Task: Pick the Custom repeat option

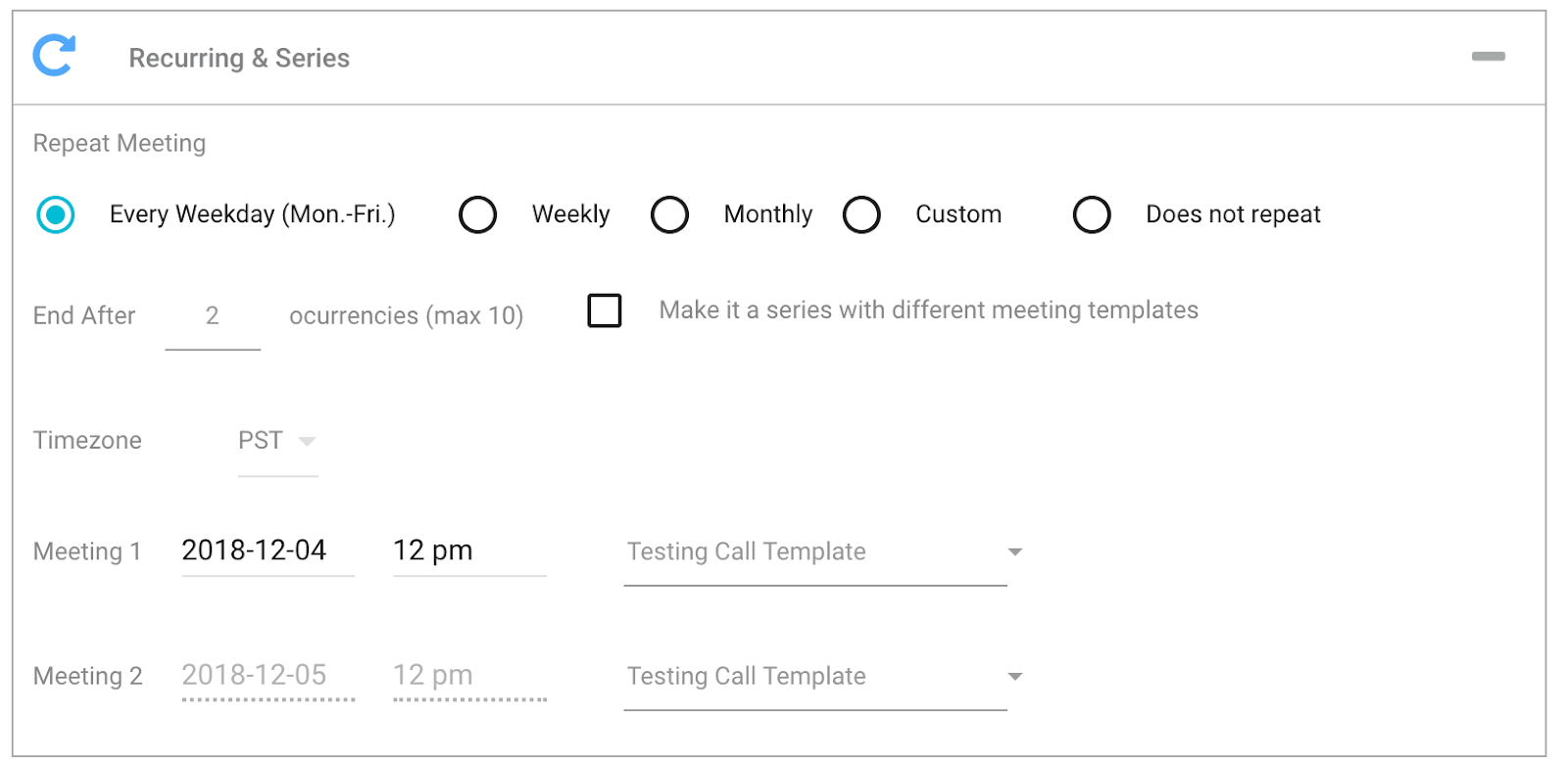Action: pos(862,215)
